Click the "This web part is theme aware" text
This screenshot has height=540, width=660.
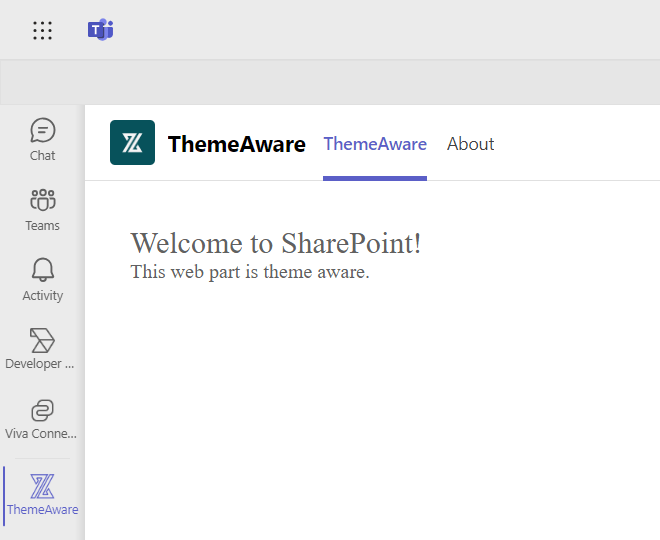(x=250, y=272)
